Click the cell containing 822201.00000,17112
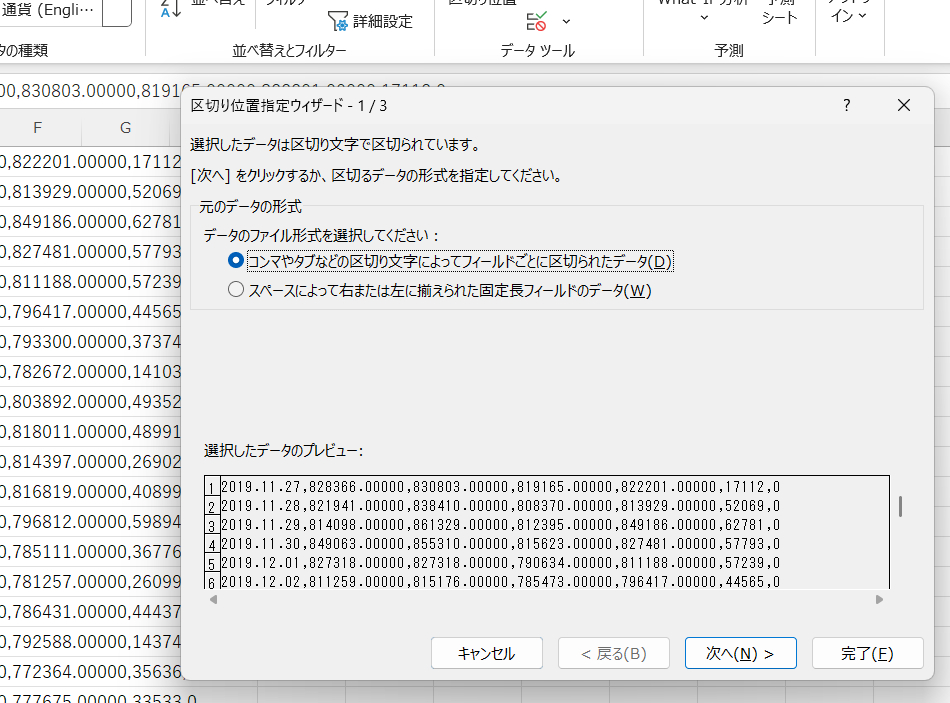 [91, 162]
